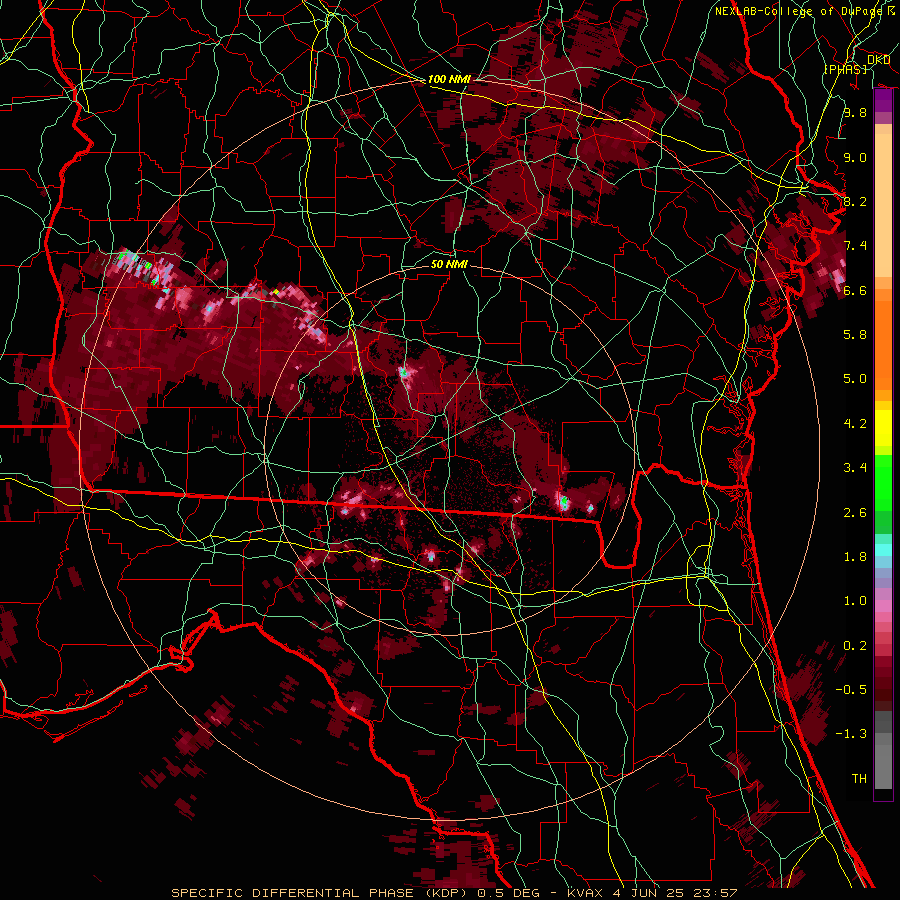900x900 pixels.
Task: Click the 0.2 legend value
Action: point(855,646)
